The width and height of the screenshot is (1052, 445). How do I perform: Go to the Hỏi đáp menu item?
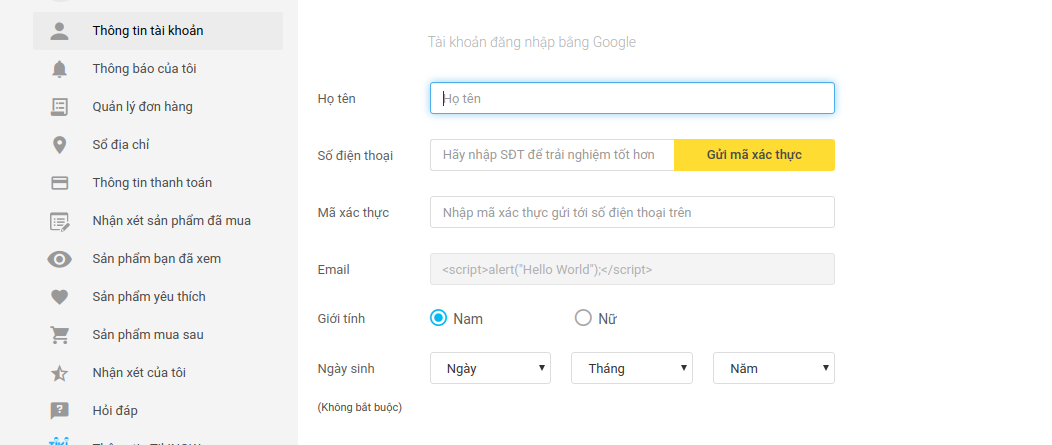pos(115,411)
